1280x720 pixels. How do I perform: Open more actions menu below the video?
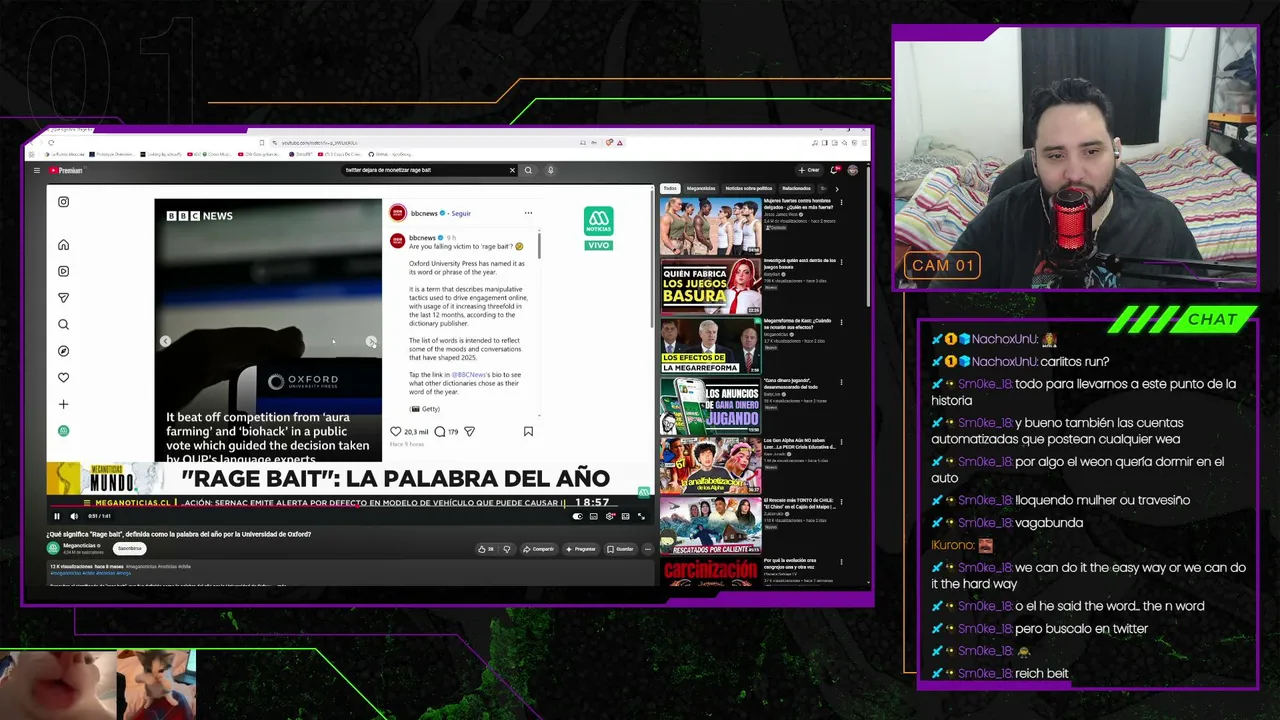point(647,549)
